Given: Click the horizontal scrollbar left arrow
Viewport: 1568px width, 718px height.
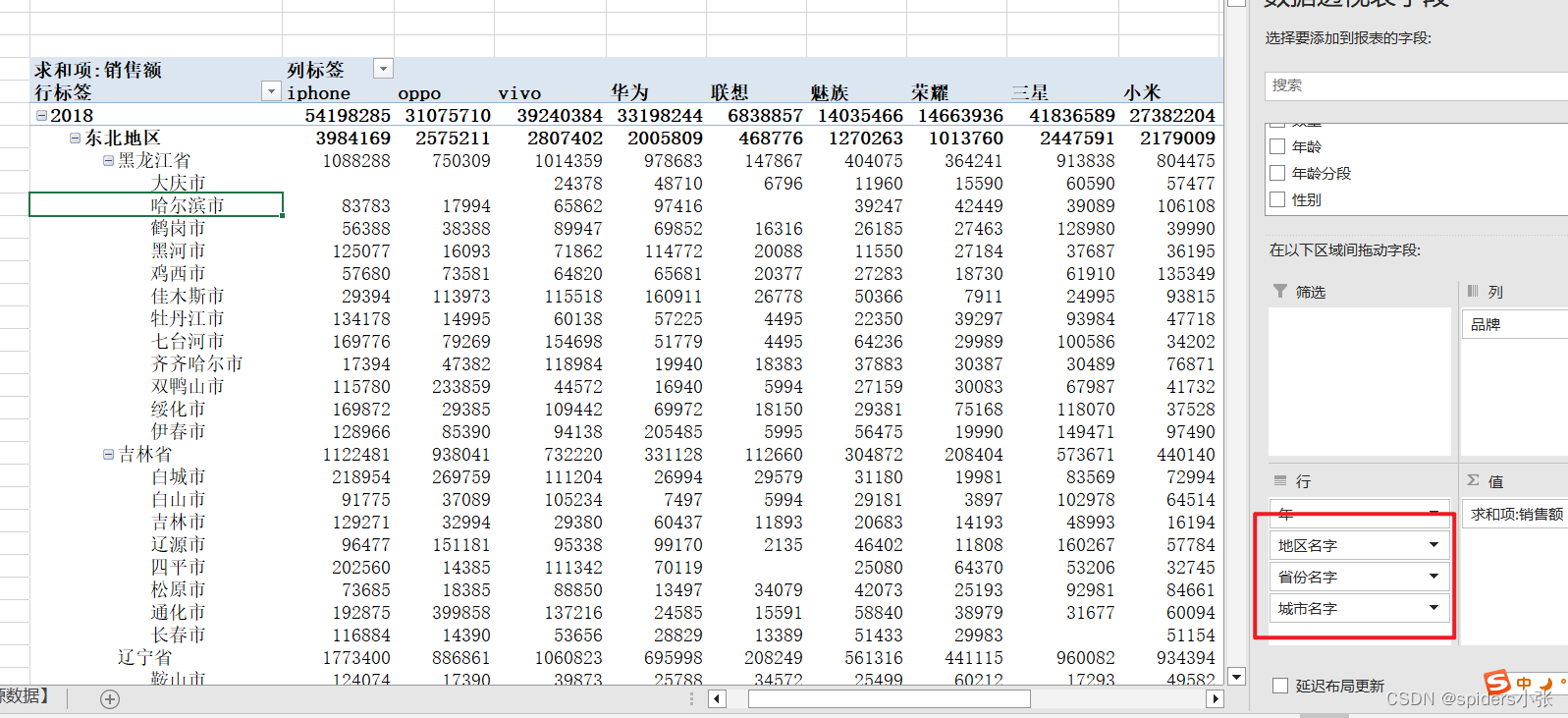Looking at the screenshot, I should tap(717, 699).
